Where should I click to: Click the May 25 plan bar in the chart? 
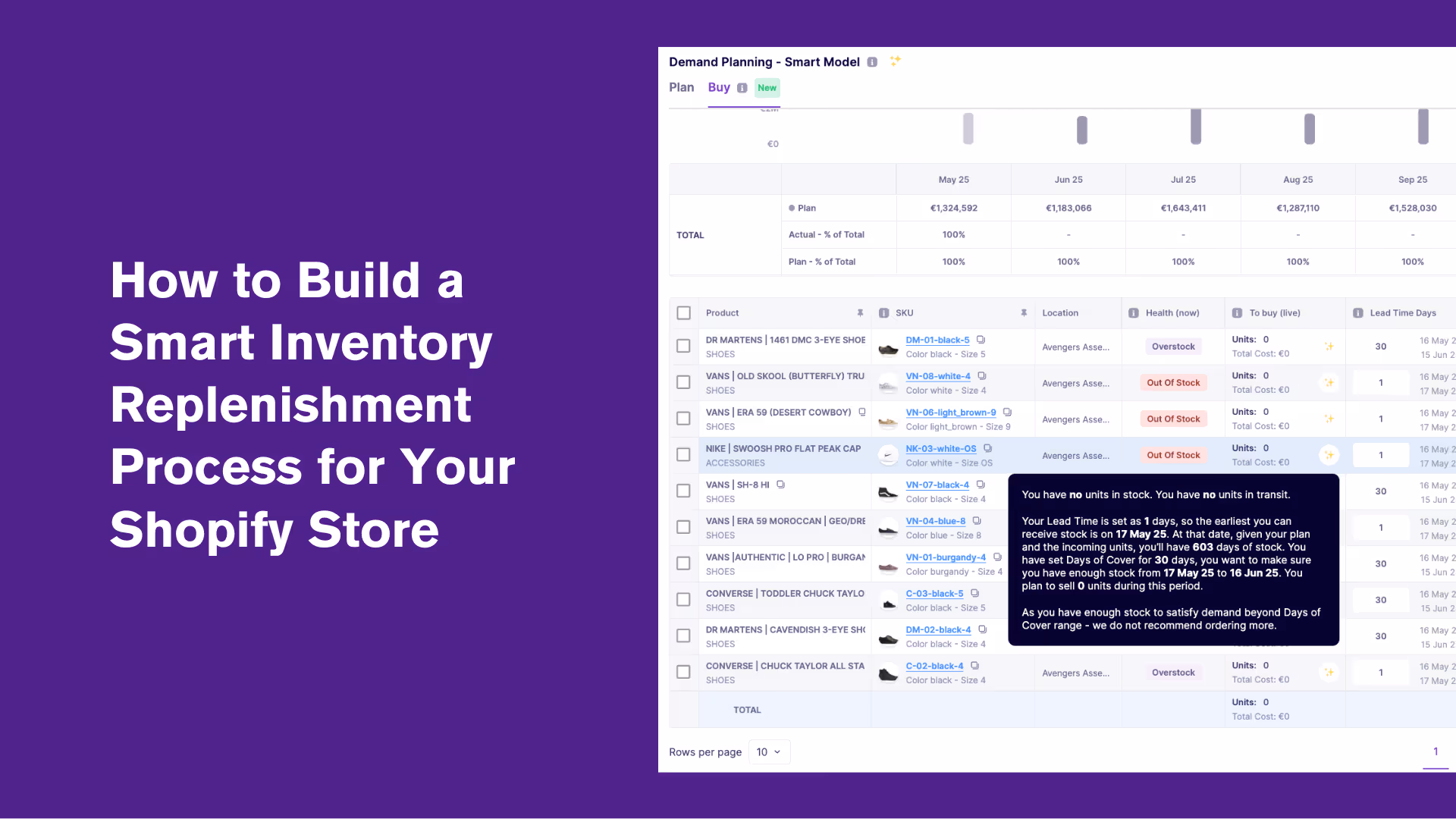(x=968, y=128)
